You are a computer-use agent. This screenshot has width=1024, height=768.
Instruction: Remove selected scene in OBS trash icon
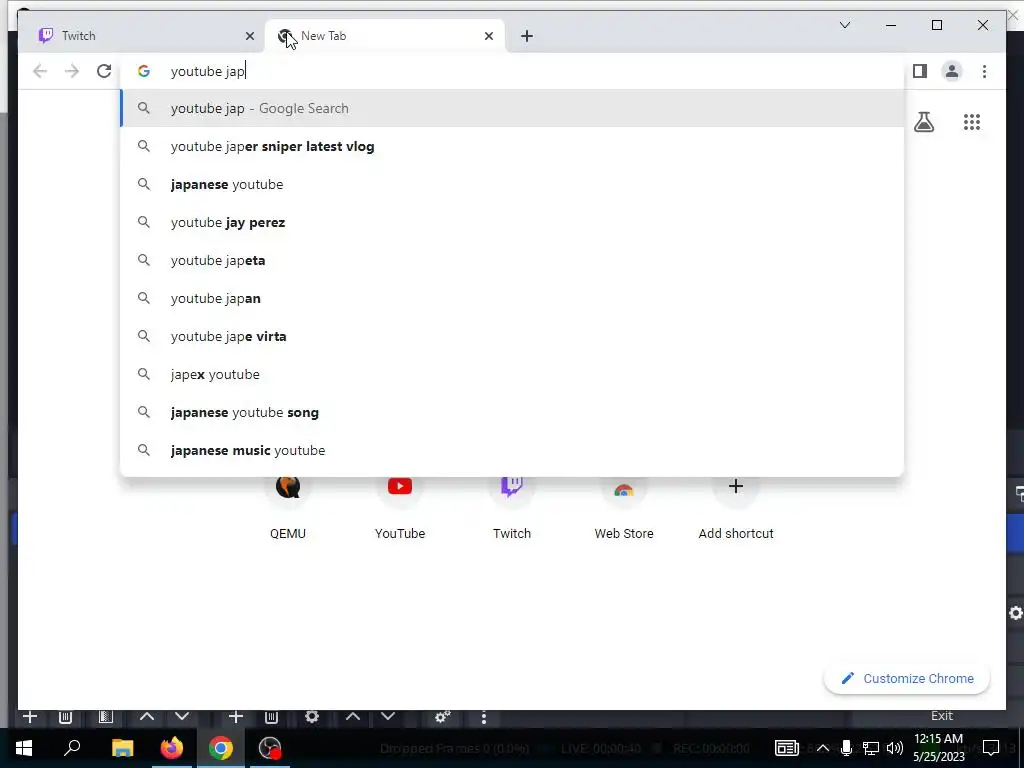pos(65,717)
